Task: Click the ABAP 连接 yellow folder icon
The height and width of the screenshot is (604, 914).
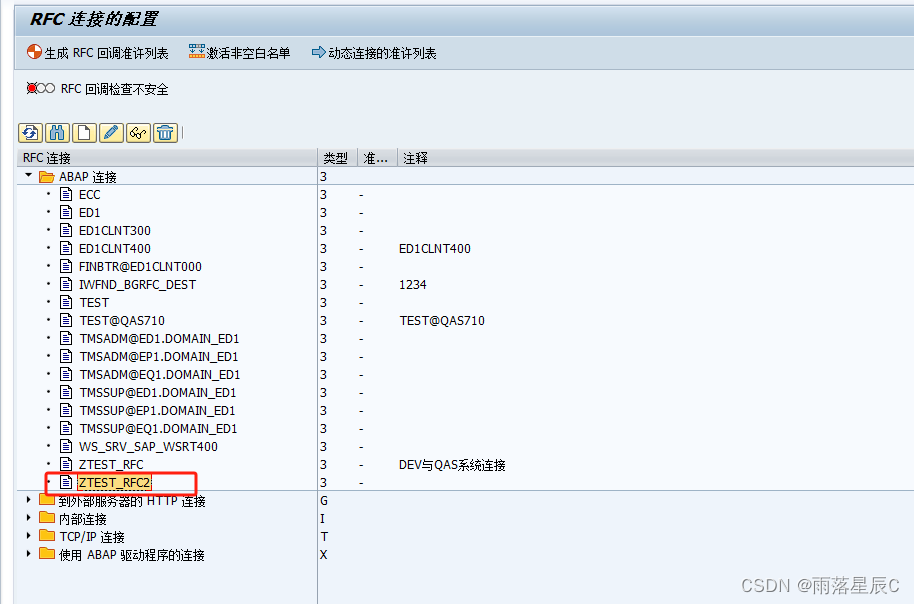Action: click(45, 176)
